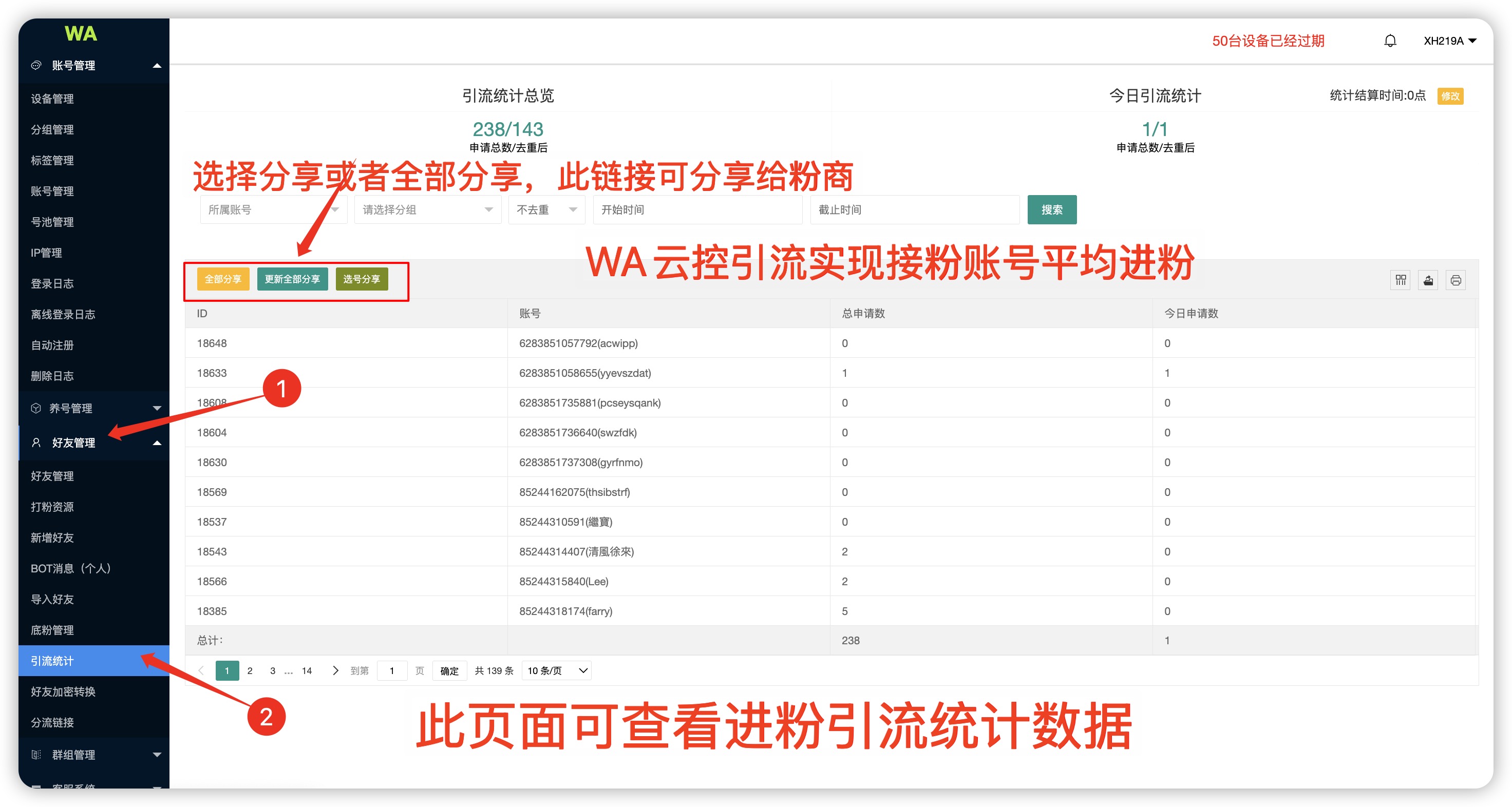This screenshot has width=1512, height=807.
Task: Click the 账号管理 section icon
Action: pos(36,65)
